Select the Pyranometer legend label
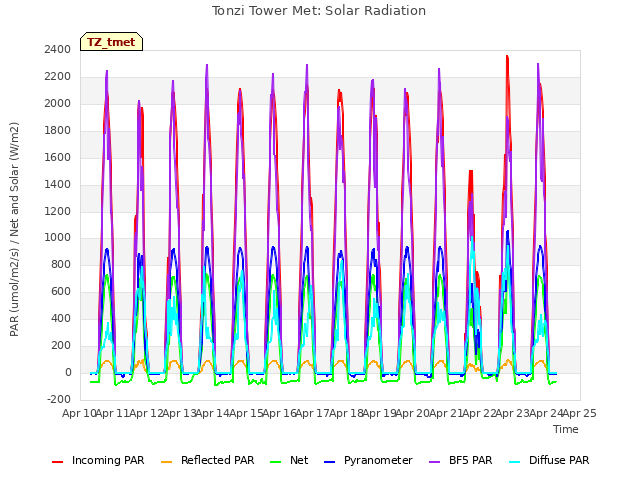Screen dimensions: 640x480 click(x=378, y=460)
